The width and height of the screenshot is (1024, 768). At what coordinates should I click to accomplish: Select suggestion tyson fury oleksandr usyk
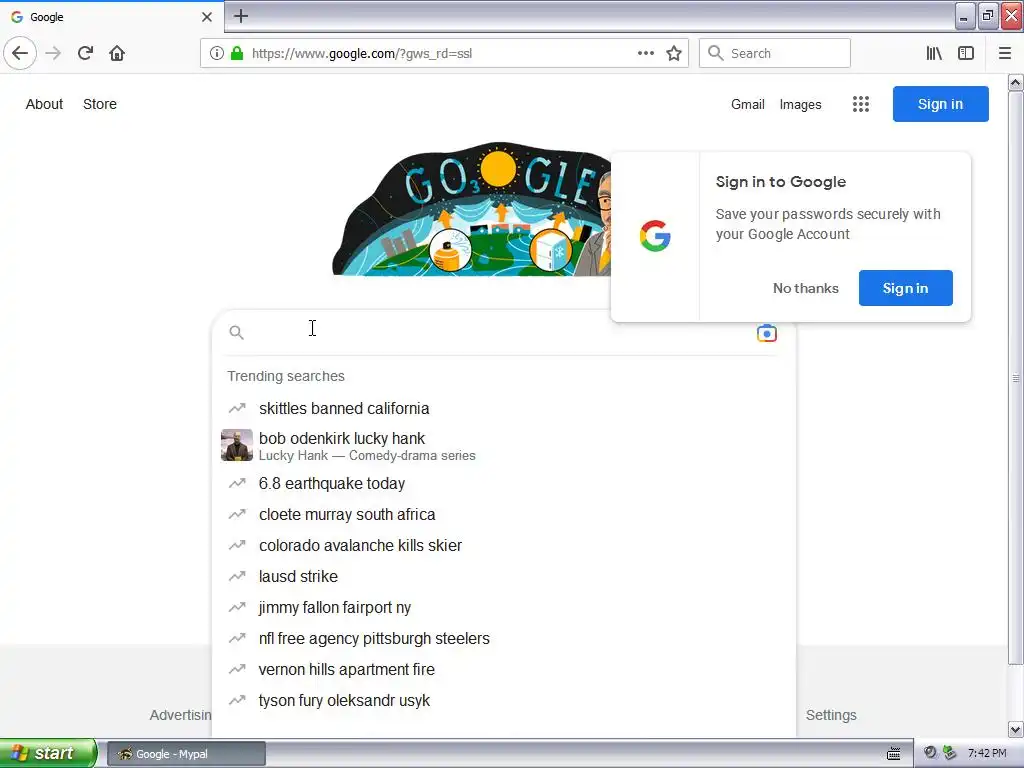pos(503,701)
